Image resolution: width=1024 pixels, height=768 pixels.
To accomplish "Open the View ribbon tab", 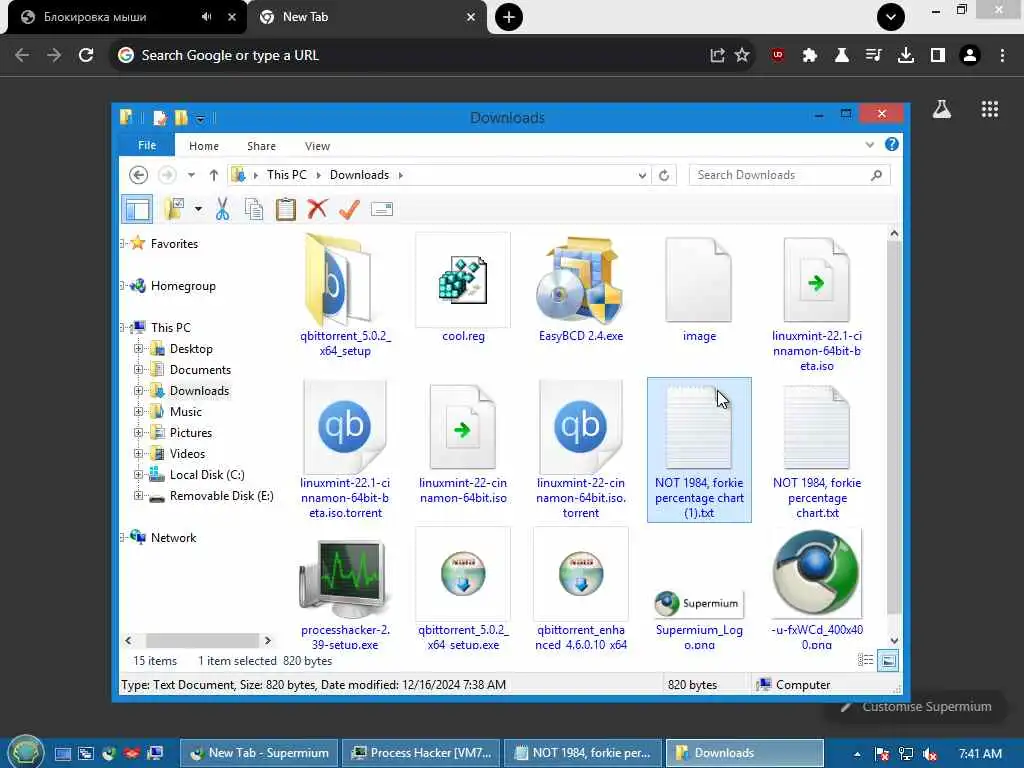I will point(317,146).
